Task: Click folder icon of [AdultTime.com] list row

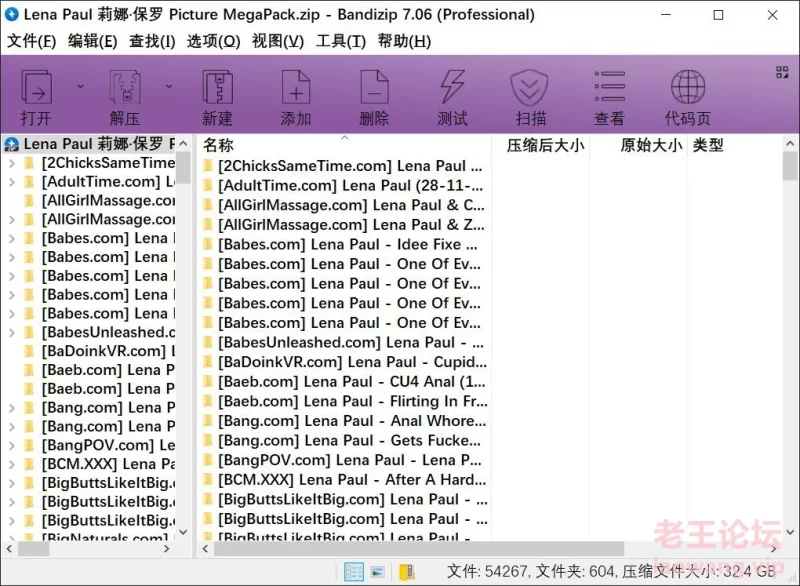Action: (208, 186)
